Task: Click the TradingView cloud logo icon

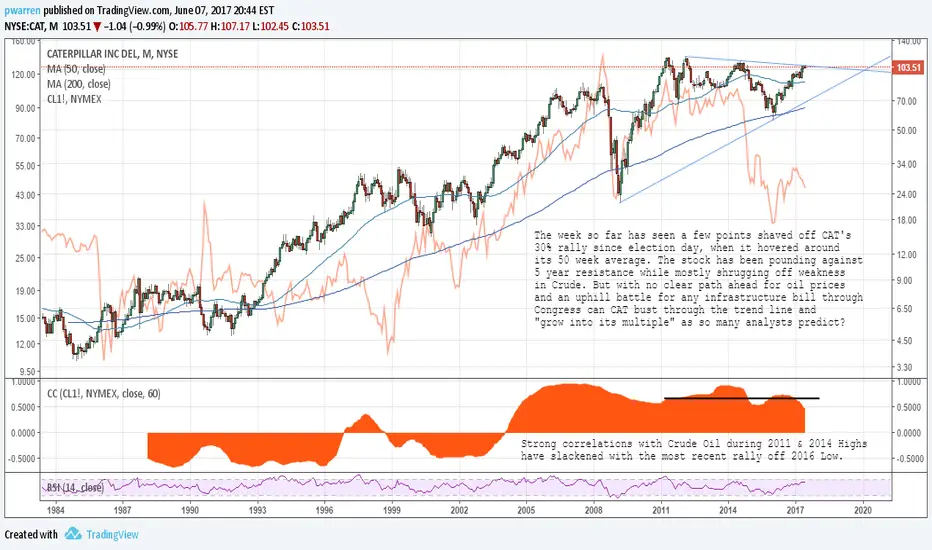Action: (73, 533)
